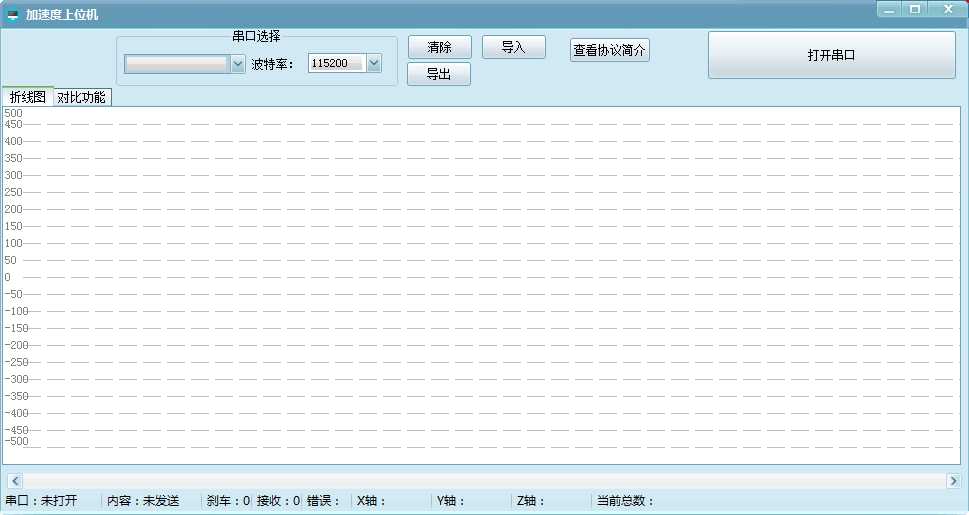Click the 打开串口 open port button
969x515 pixels.
(x=832, y=55)
